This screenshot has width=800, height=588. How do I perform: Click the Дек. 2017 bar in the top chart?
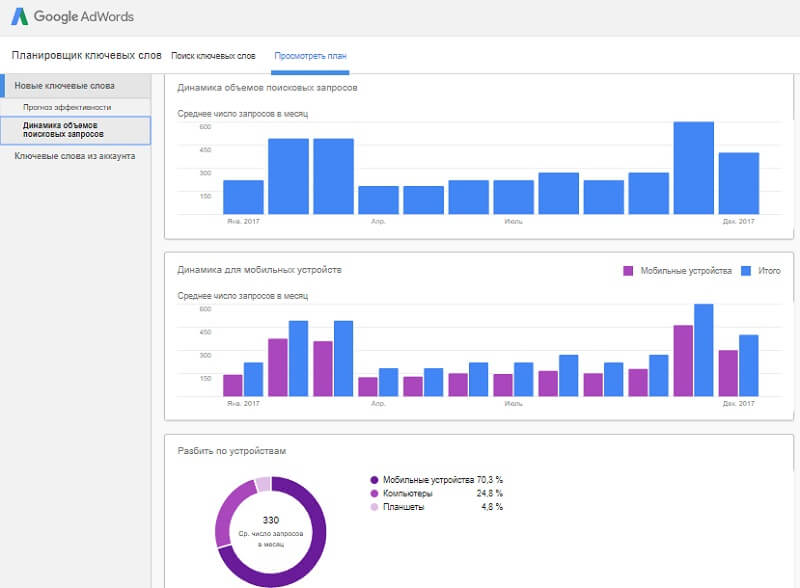pyautogui.click(x=738, y=183)
